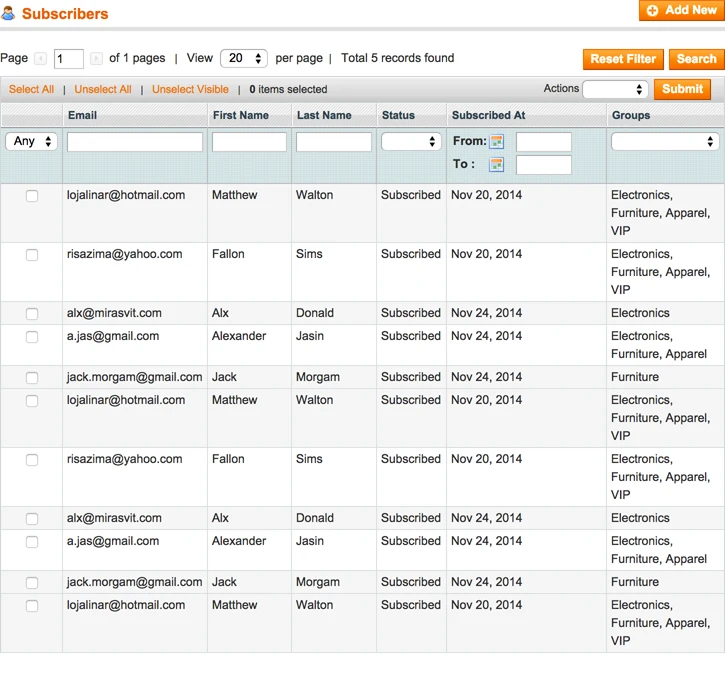
Task: Submit the selected action
Action: point(682,89)
